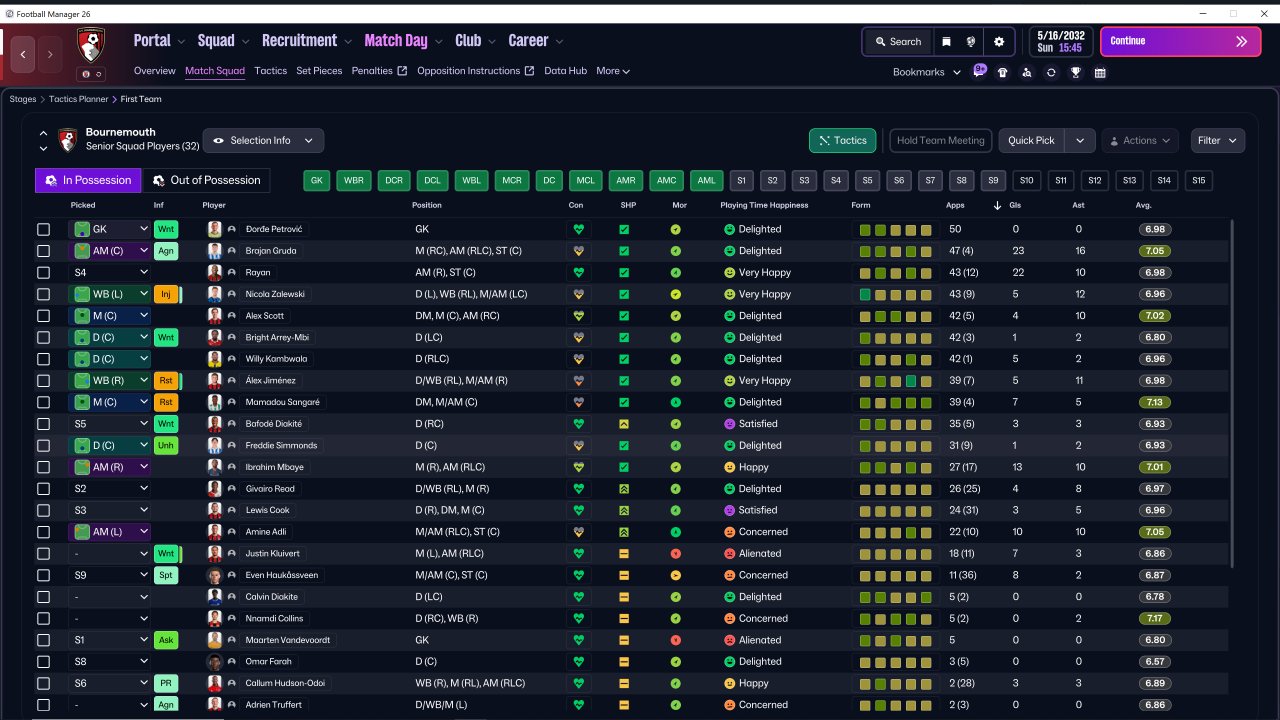Image resolution: width=1280 pixels, height=720 pixels.
Task: Tick the checkbox for Willy Kambwala
Action: (x=43, y=359)
